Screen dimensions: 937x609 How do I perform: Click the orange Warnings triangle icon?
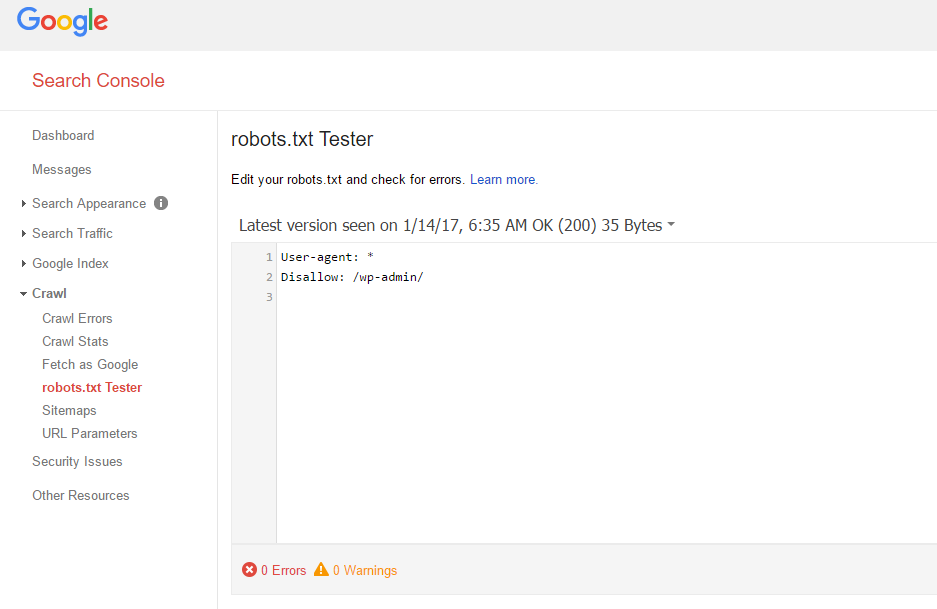tap(321, 569)
